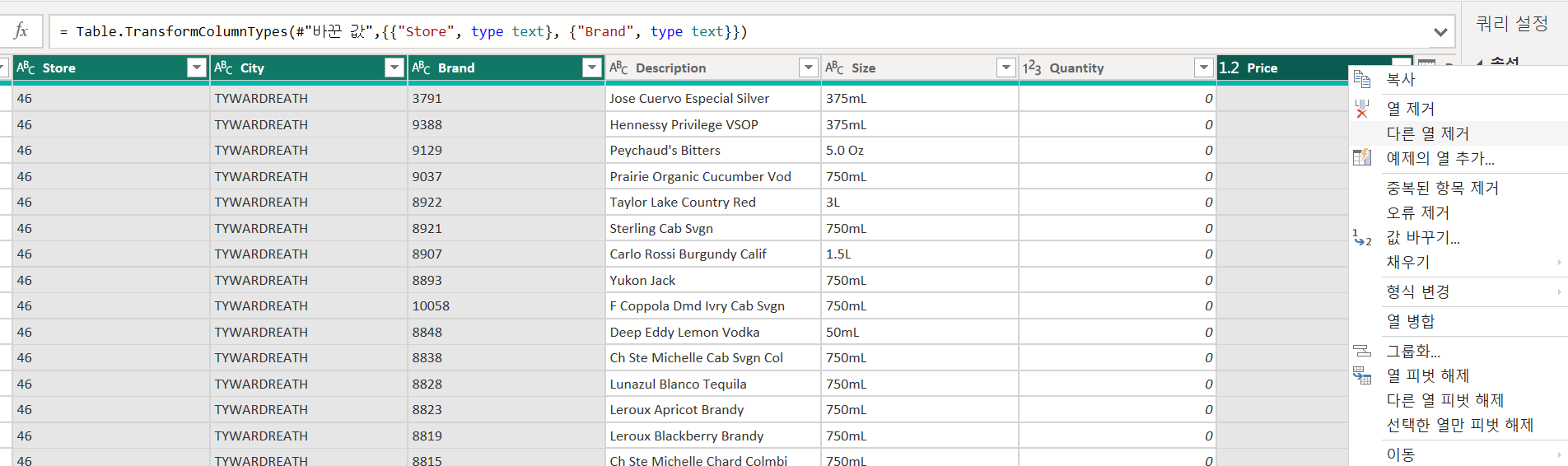This screenshot has height=466, width=1568.
Task: Open the 채우기 submenu
Action: 1458,262
